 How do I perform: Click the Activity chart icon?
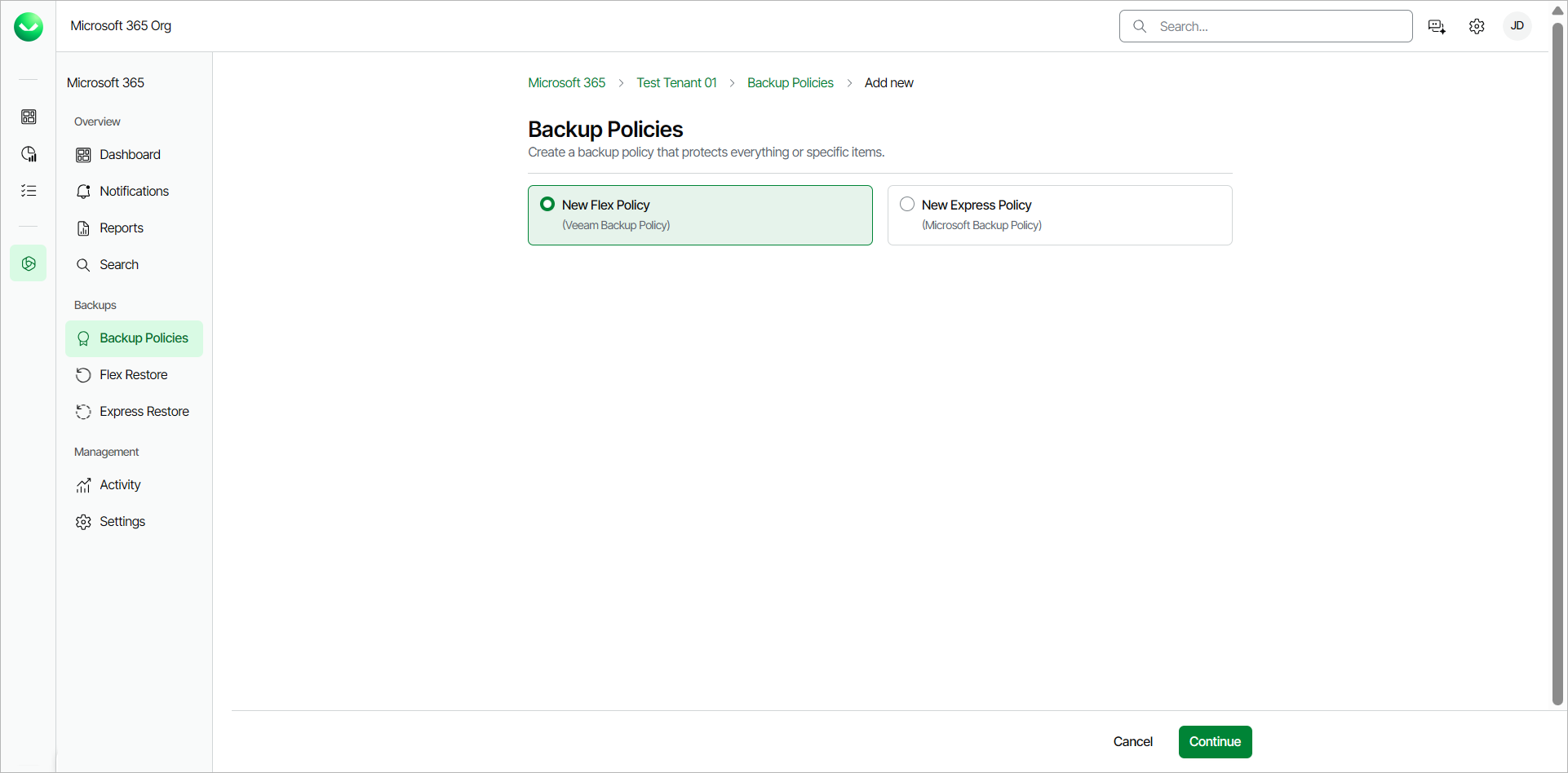[x=83, y=485]
